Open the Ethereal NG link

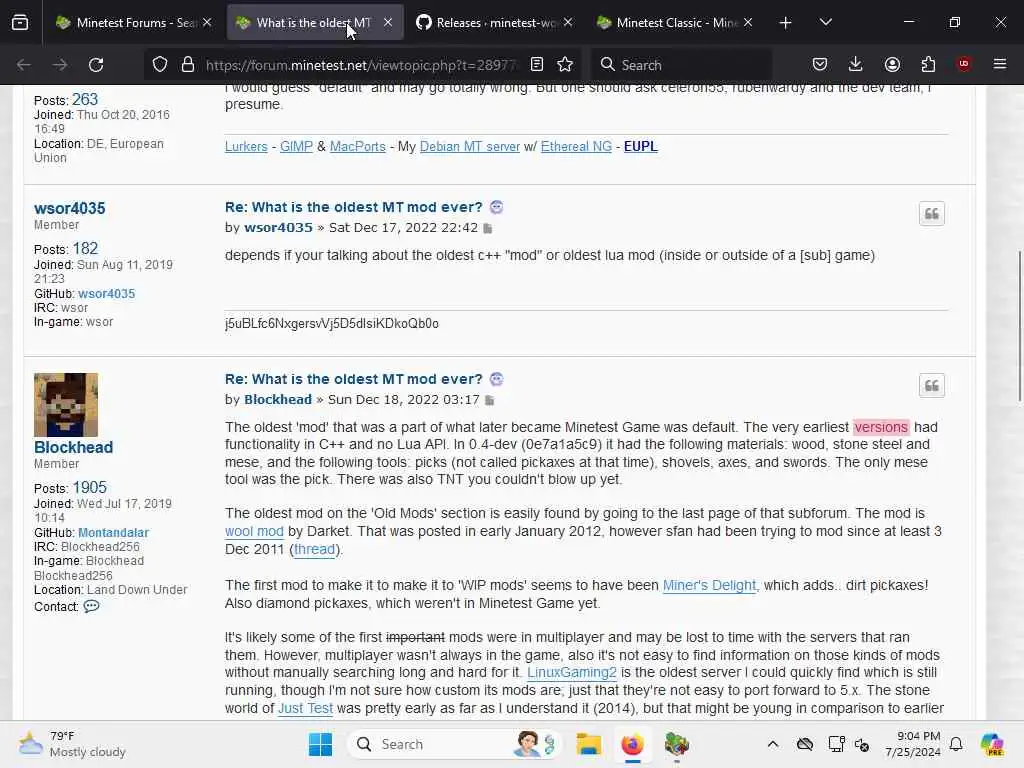576,146
